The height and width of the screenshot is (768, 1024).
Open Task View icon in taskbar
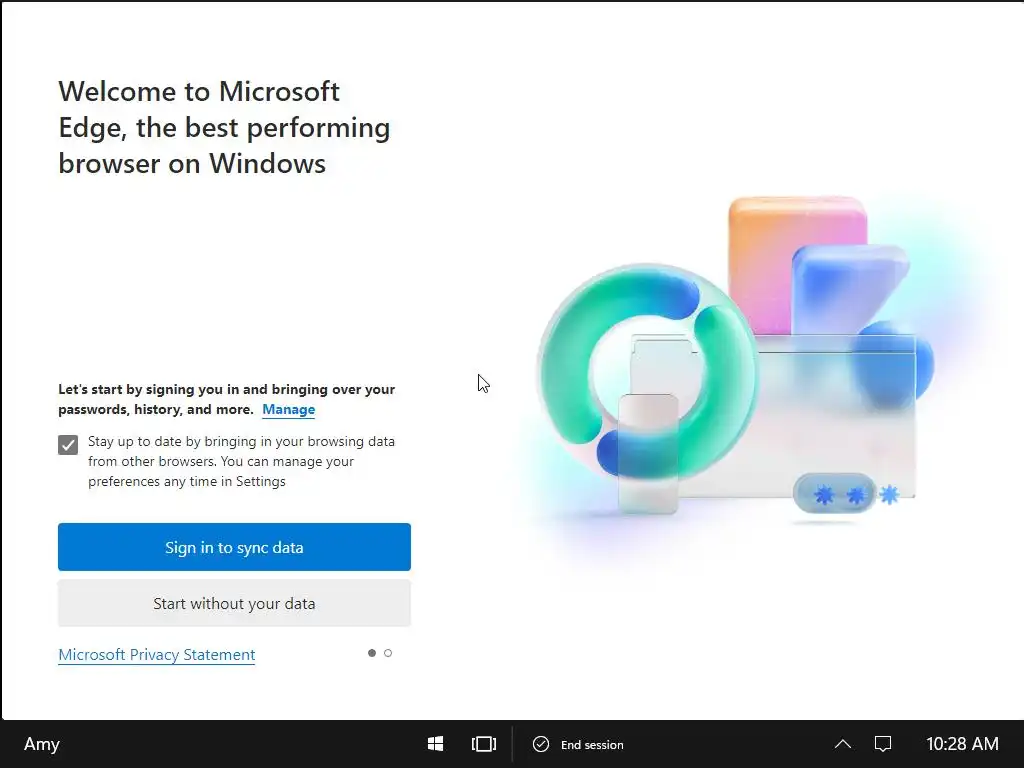[484, 744]
